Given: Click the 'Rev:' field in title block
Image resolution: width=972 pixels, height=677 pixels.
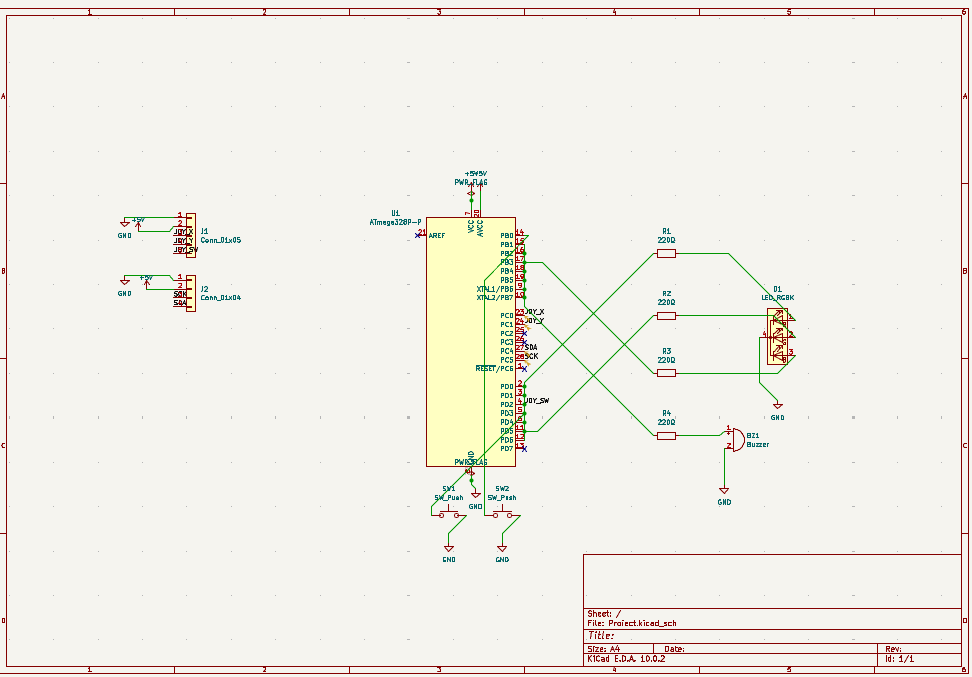Looking at the screenshot, I should click(894, 649).
